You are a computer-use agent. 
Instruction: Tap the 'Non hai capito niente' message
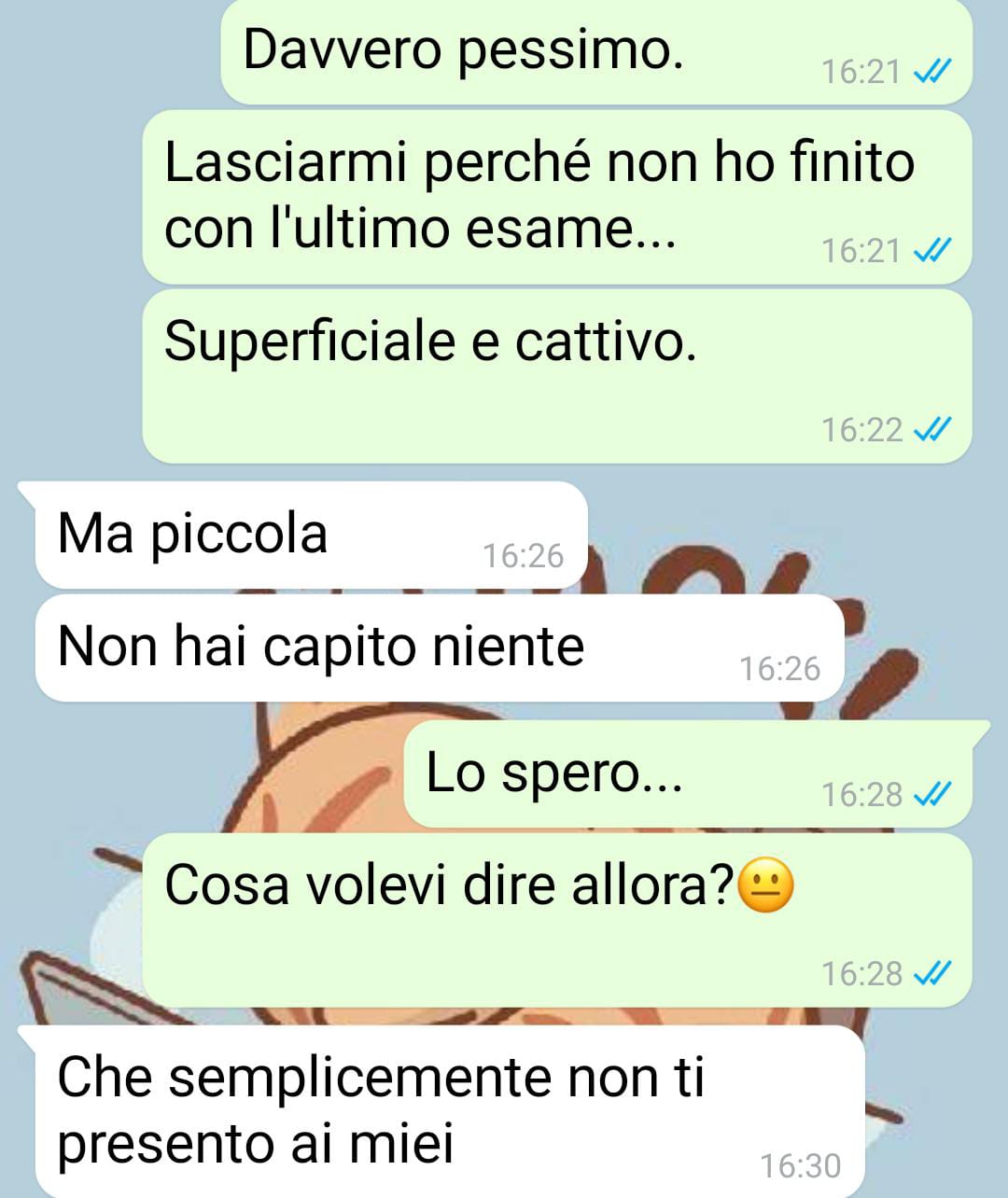pyautogui.click(x=439, y=648)
